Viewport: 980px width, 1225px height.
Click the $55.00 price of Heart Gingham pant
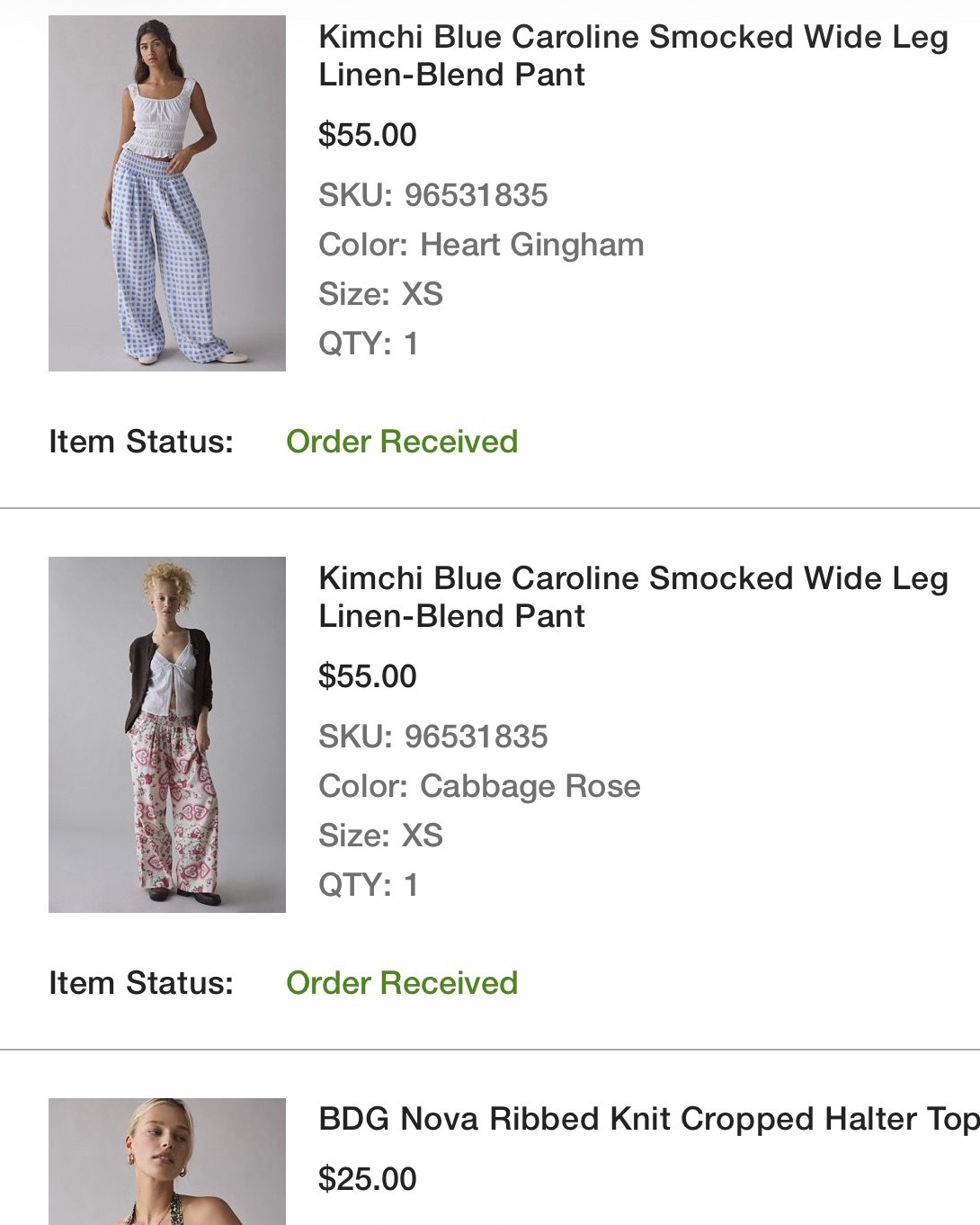click(368, 135)
